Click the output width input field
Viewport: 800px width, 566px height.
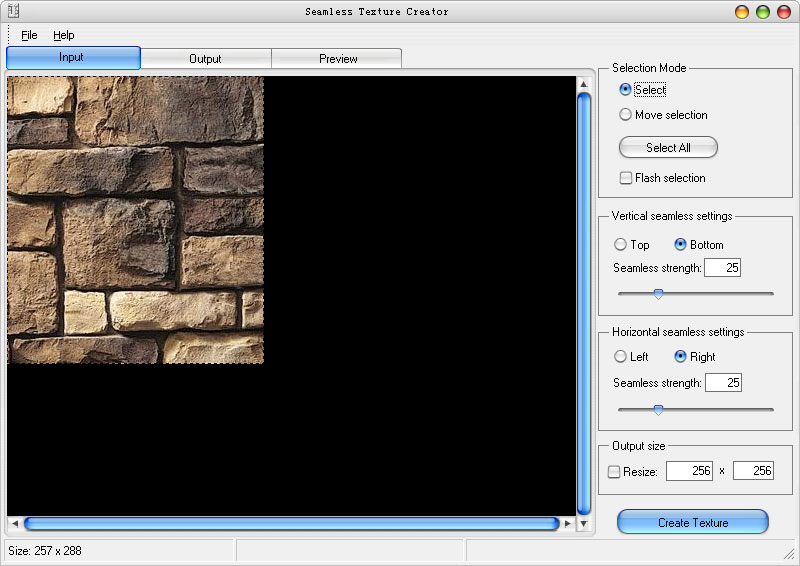(x=689, y=471)
